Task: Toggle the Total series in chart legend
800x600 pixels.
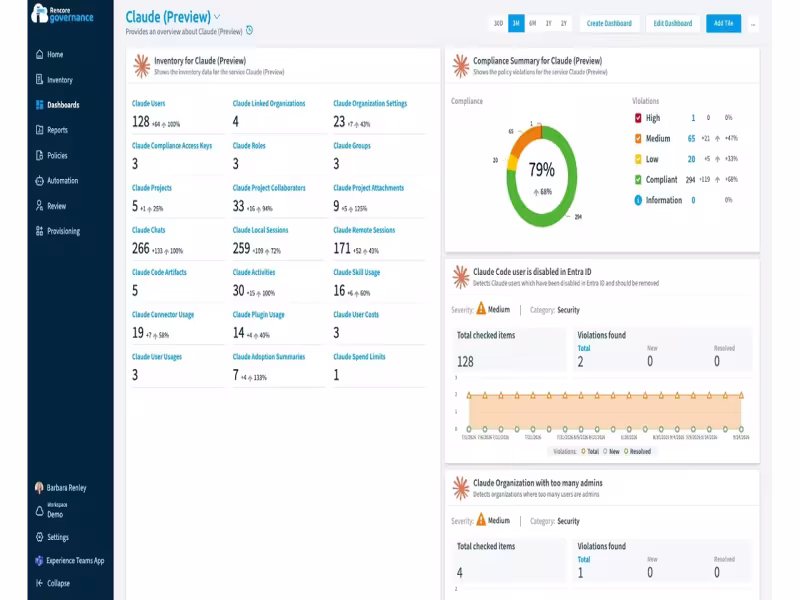Action: pos(590,451)
